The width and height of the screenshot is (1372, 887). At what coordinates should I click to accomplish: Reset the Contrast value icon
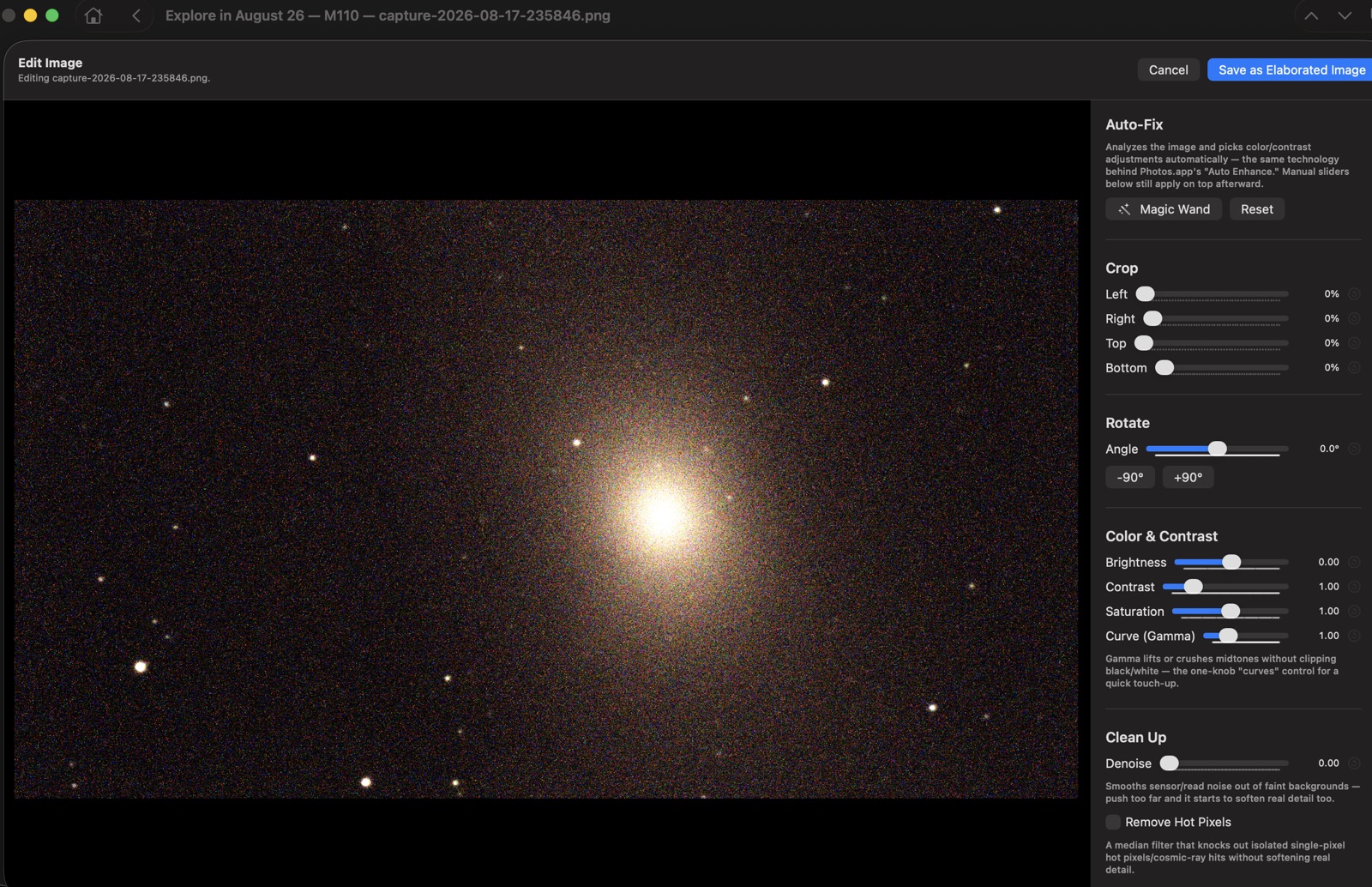[1354, 587]
